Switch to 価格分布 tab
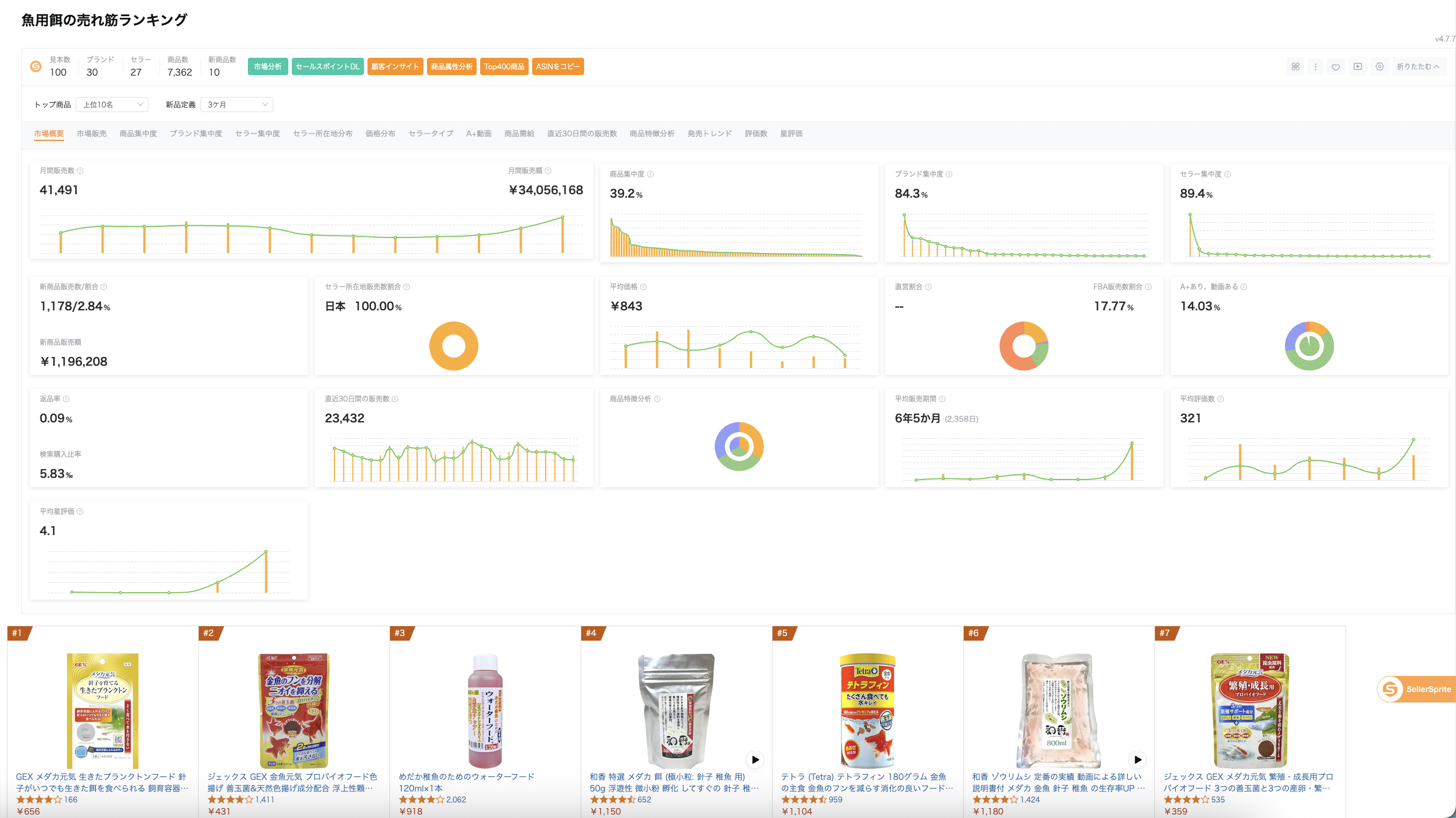The height and width of the screenshot is (818, 1456). click(x=380, y=133)
